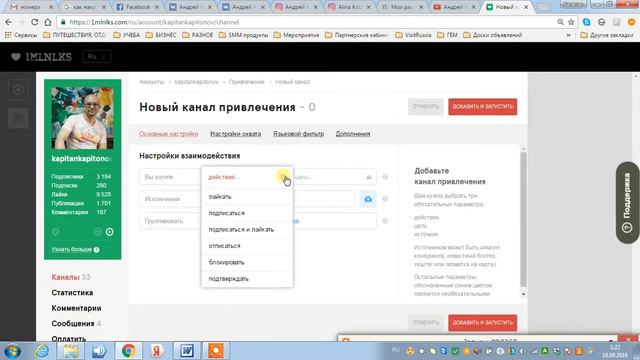Click bottom 'Отменить' button
The image size is (640, 360).
pyautogui.click(x=425, y=322)
